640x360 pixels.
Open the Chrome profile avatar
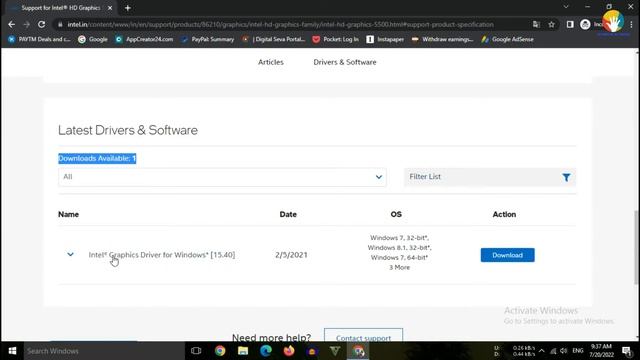[x=585, y=24]
